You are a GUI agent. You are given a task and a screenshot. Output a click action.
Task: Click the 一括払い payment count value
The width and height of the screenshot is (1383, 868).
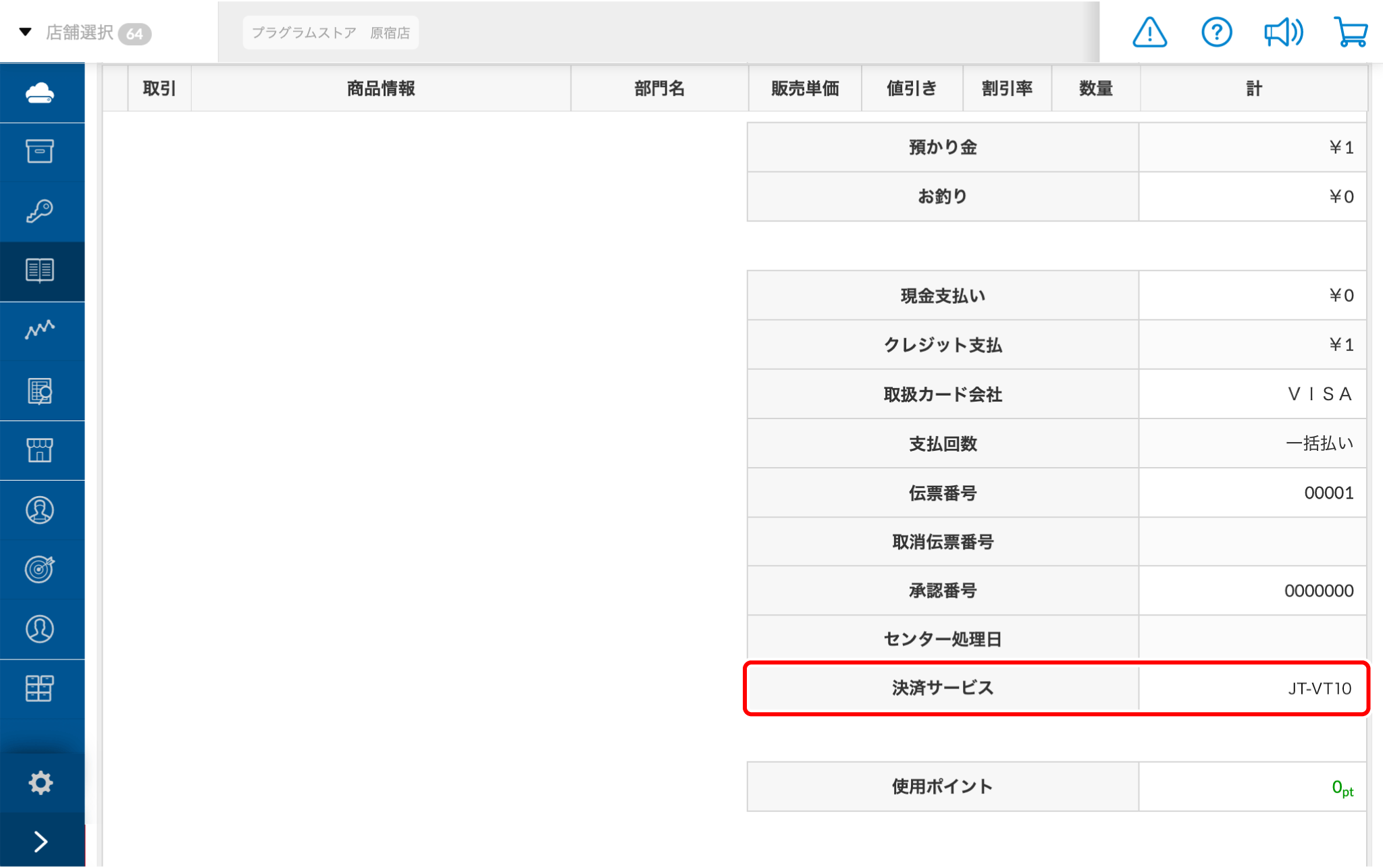(1320, 443)
